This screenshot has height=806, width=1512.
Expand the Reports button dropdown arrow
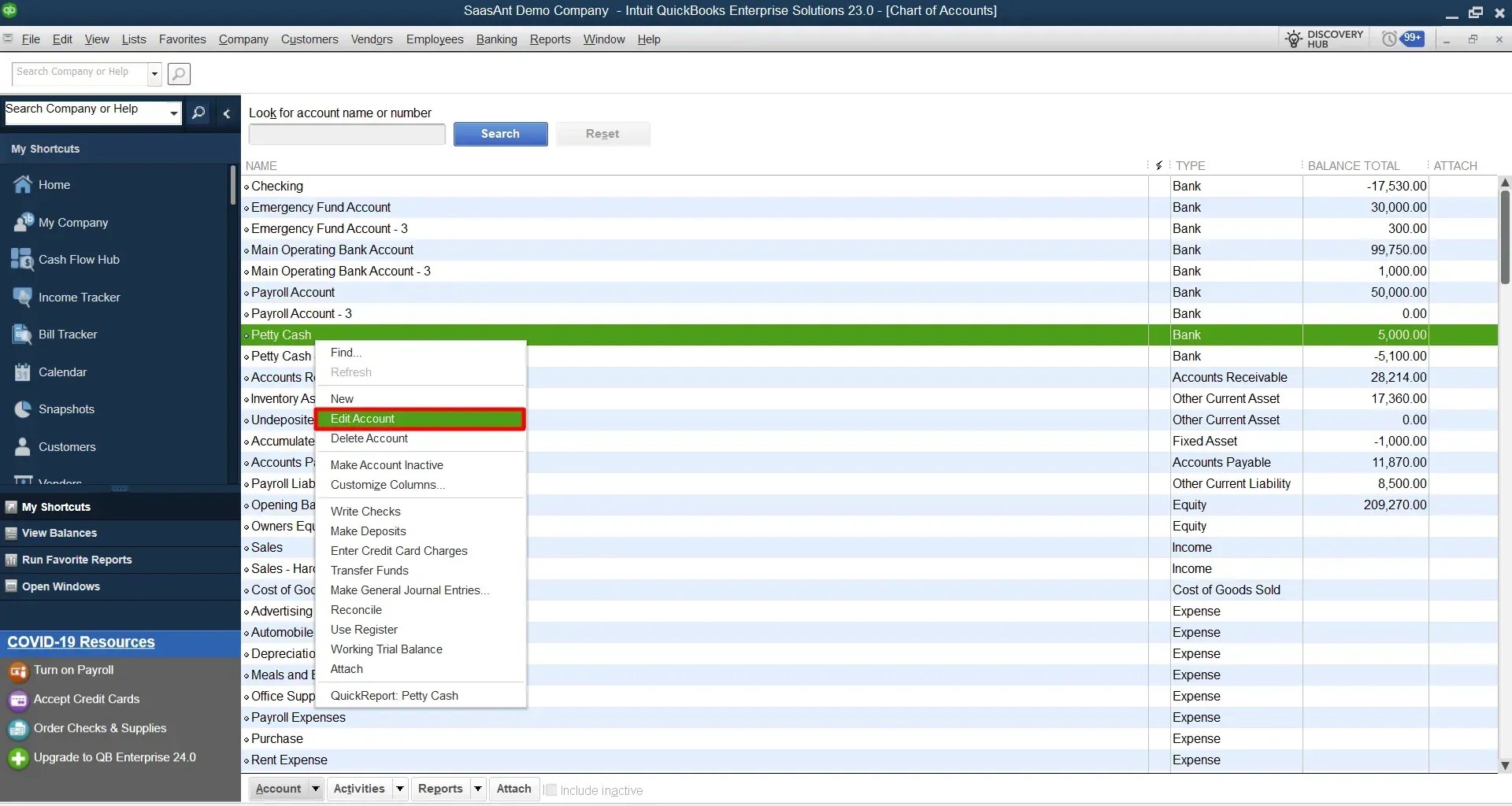pyautogui.click(x=477, y=789)
